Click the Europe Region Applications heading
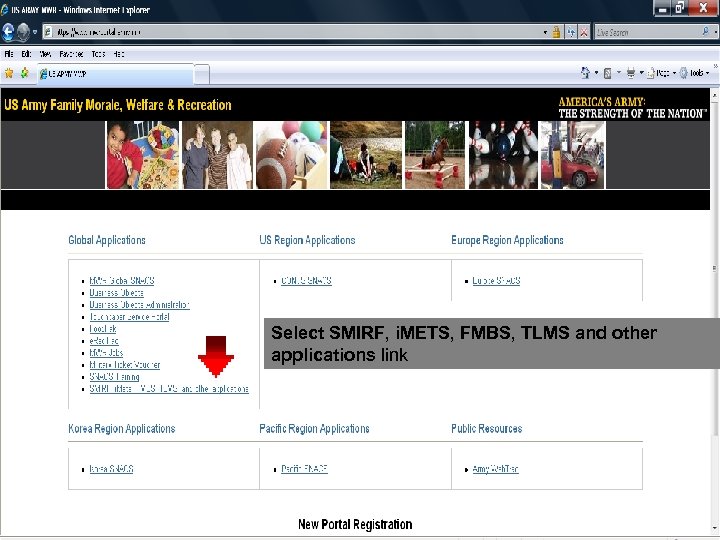Image resolution: width=720 pixels, height=540 pixels. (507, 240)
